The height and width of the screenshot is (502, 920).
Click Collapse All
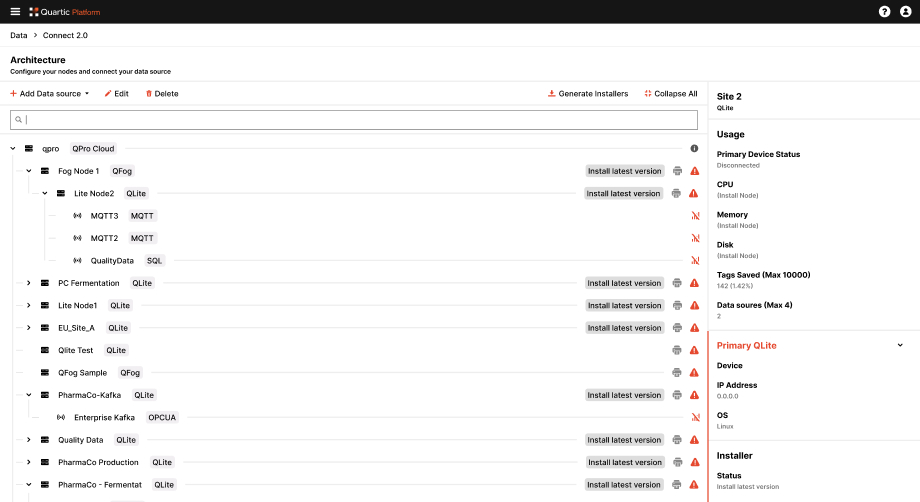click(671, 94)
